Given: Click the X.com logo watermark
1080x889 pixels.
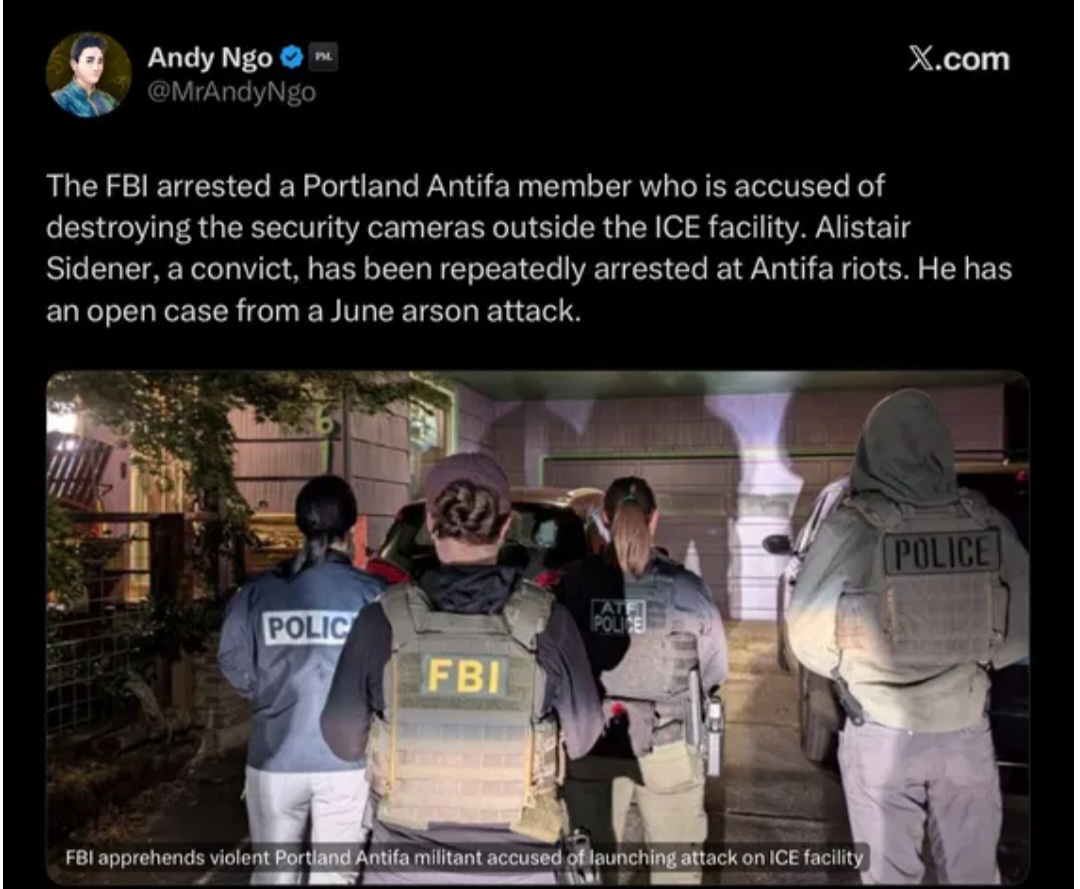Looking at the screenshot, I should [x=959, y=59].
